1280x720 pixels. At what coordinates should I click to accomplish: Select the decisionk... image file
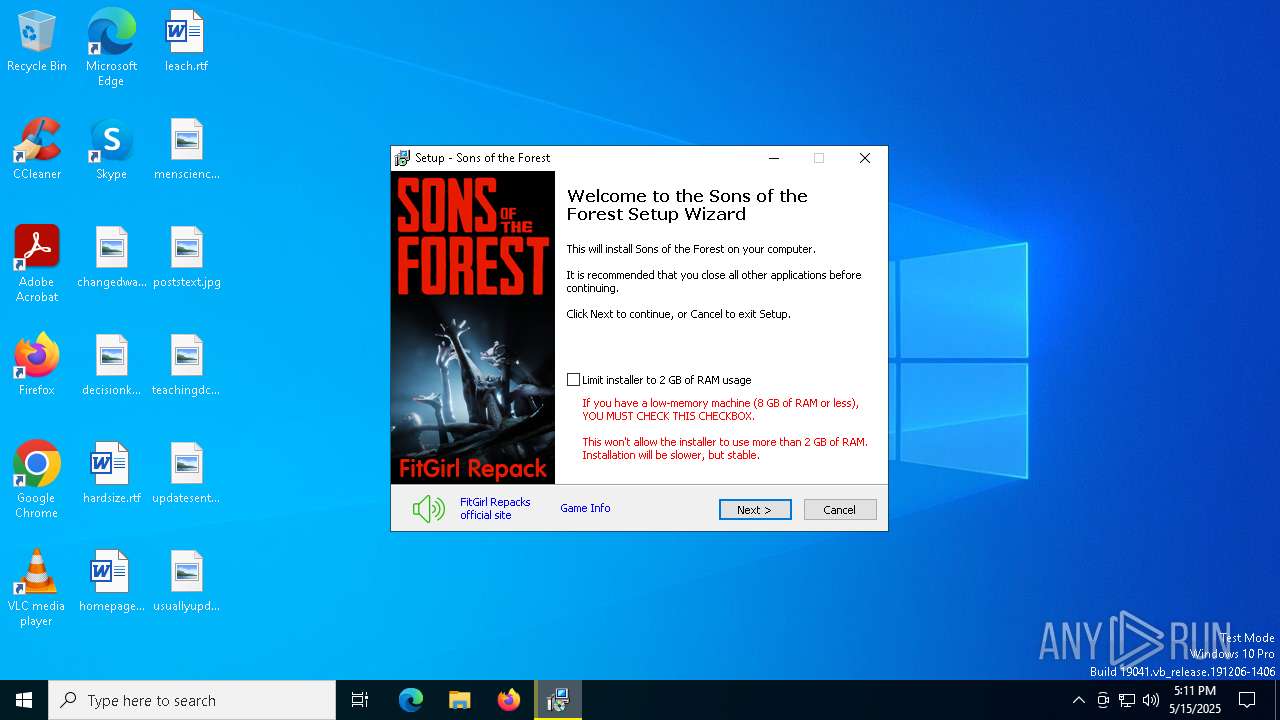[x=112, y=366]
